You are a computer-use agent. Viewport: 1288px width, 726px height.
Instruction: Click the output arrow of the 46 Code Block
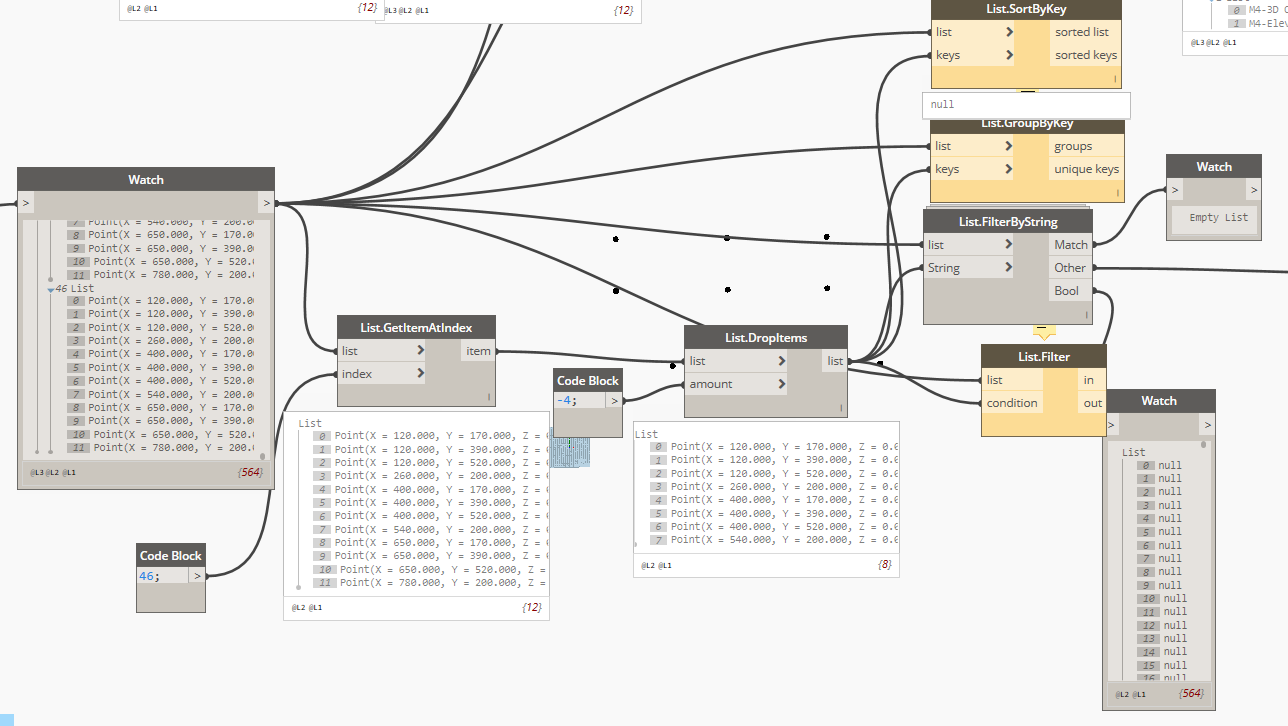coord(197,575)
